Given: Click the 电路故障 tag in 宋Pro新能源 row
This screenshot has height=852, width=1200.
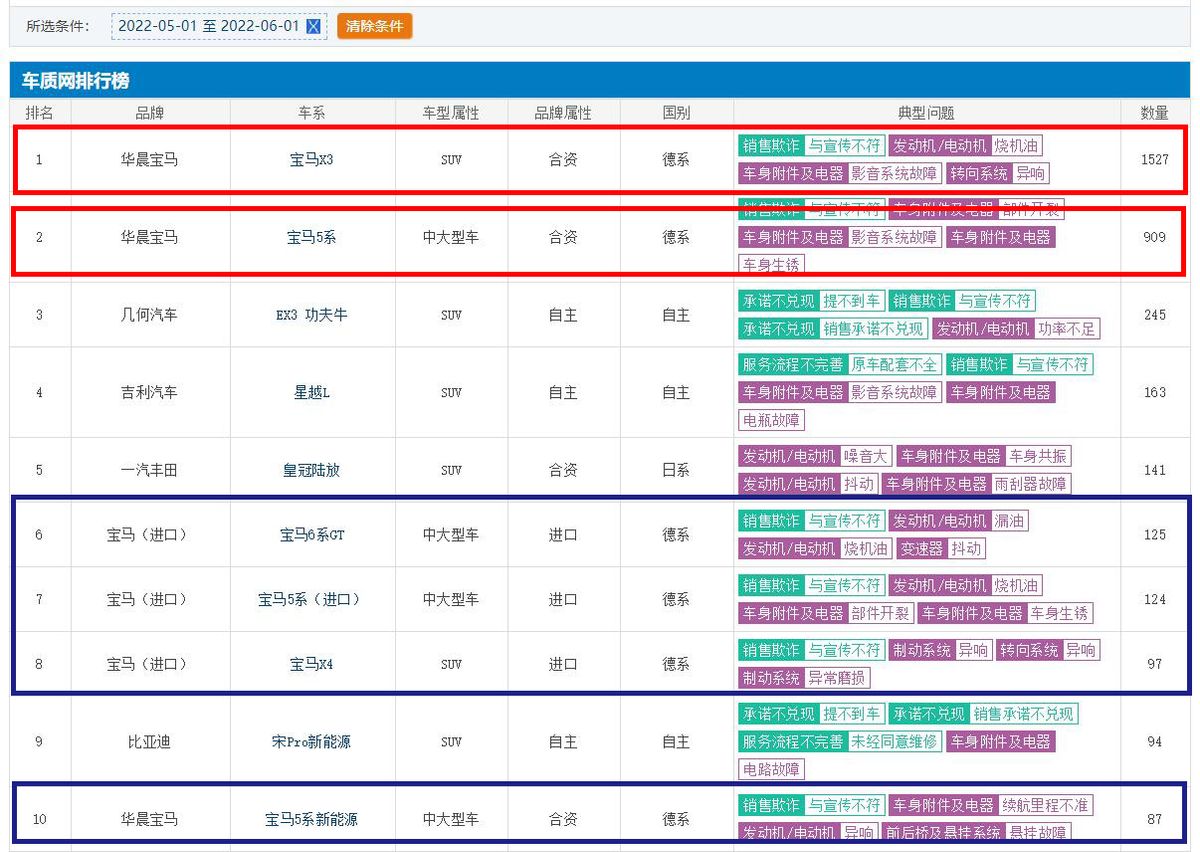Looking at the screenshot, I should 772,769.
